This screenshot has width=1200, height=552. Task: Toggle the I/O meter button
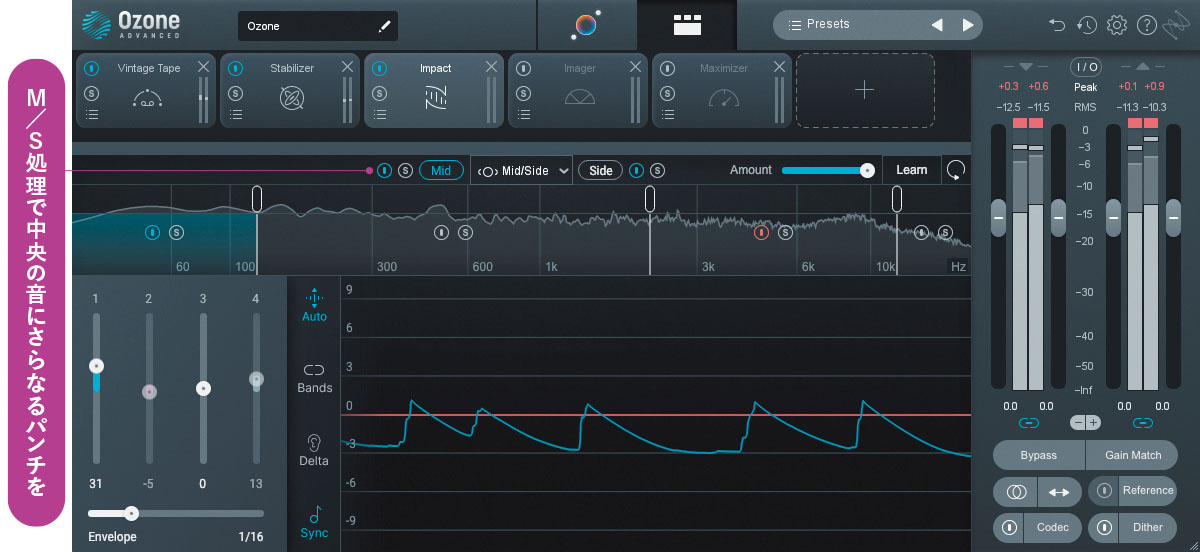pos(1085,67)
